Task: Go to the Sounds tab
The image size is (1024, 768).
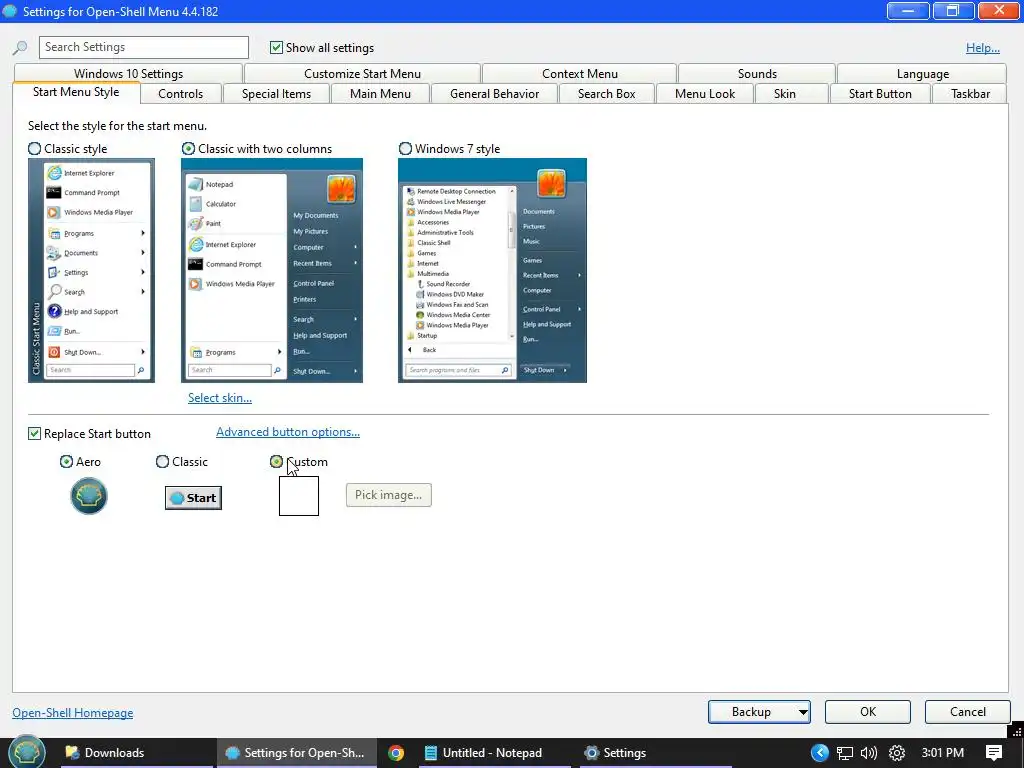Action: click(x=757, y=74)
